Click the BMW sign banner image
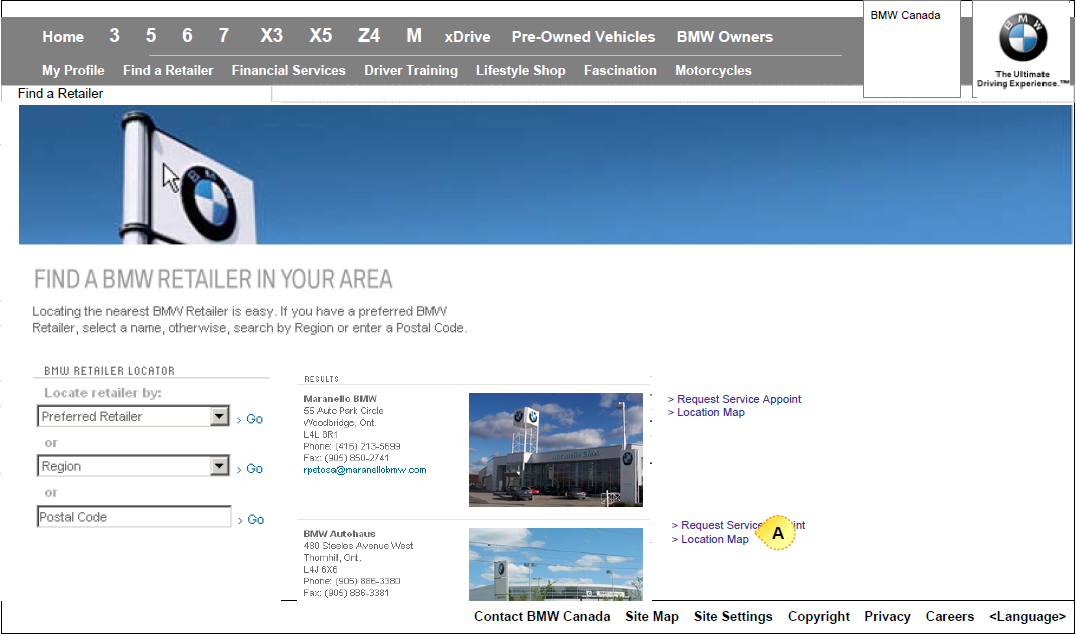 pos(545,175)
